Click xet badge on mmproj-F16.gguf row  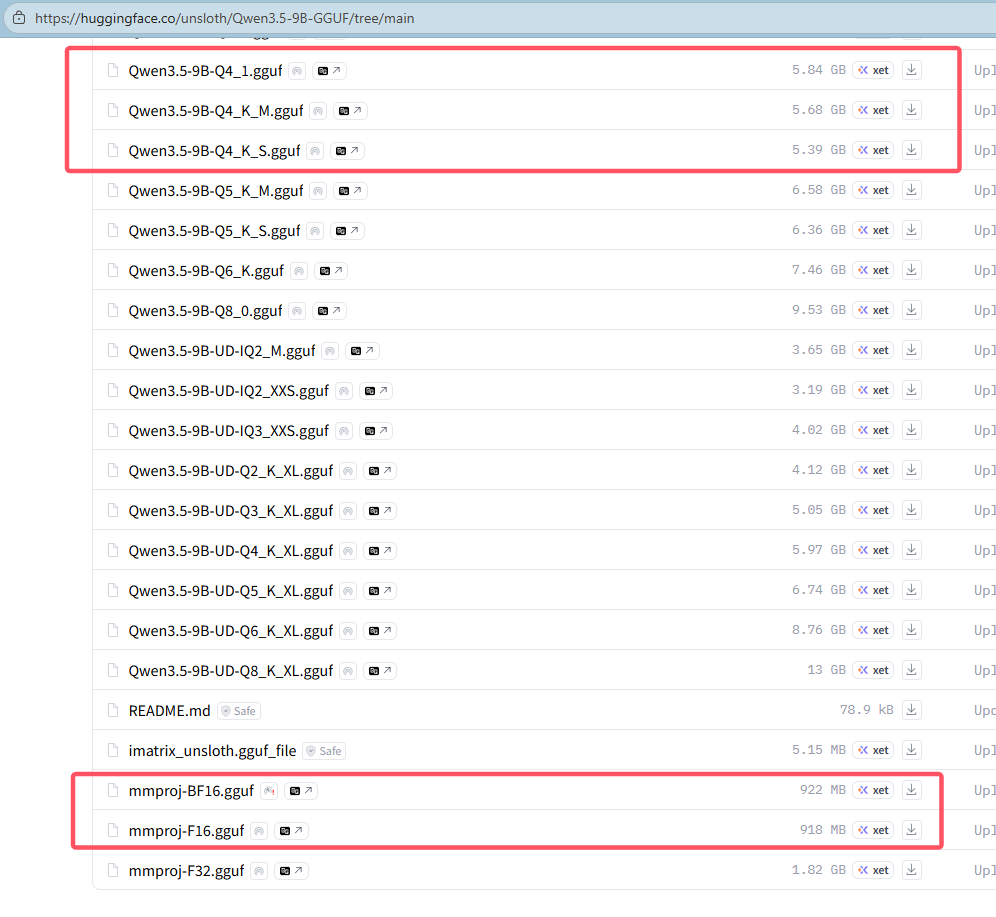(873, 830)
